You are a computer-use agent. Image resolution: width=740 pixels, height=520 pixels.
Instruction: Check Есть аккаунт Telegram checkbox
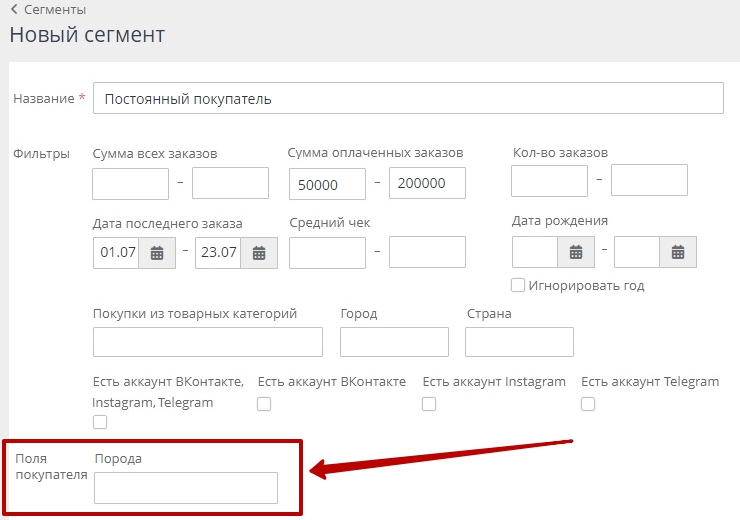click(x=588, y=404)
